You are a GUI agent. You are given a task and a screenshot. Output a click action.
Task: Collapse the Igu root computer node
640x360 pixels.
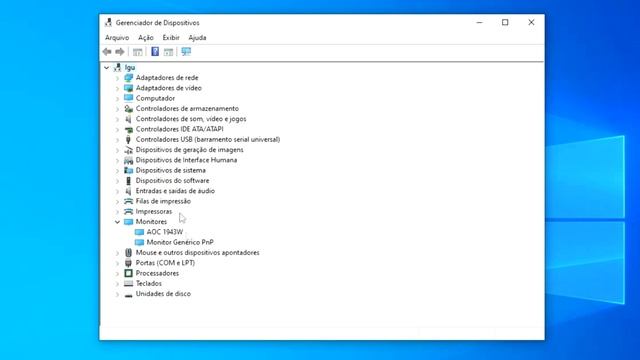[107, 67]
